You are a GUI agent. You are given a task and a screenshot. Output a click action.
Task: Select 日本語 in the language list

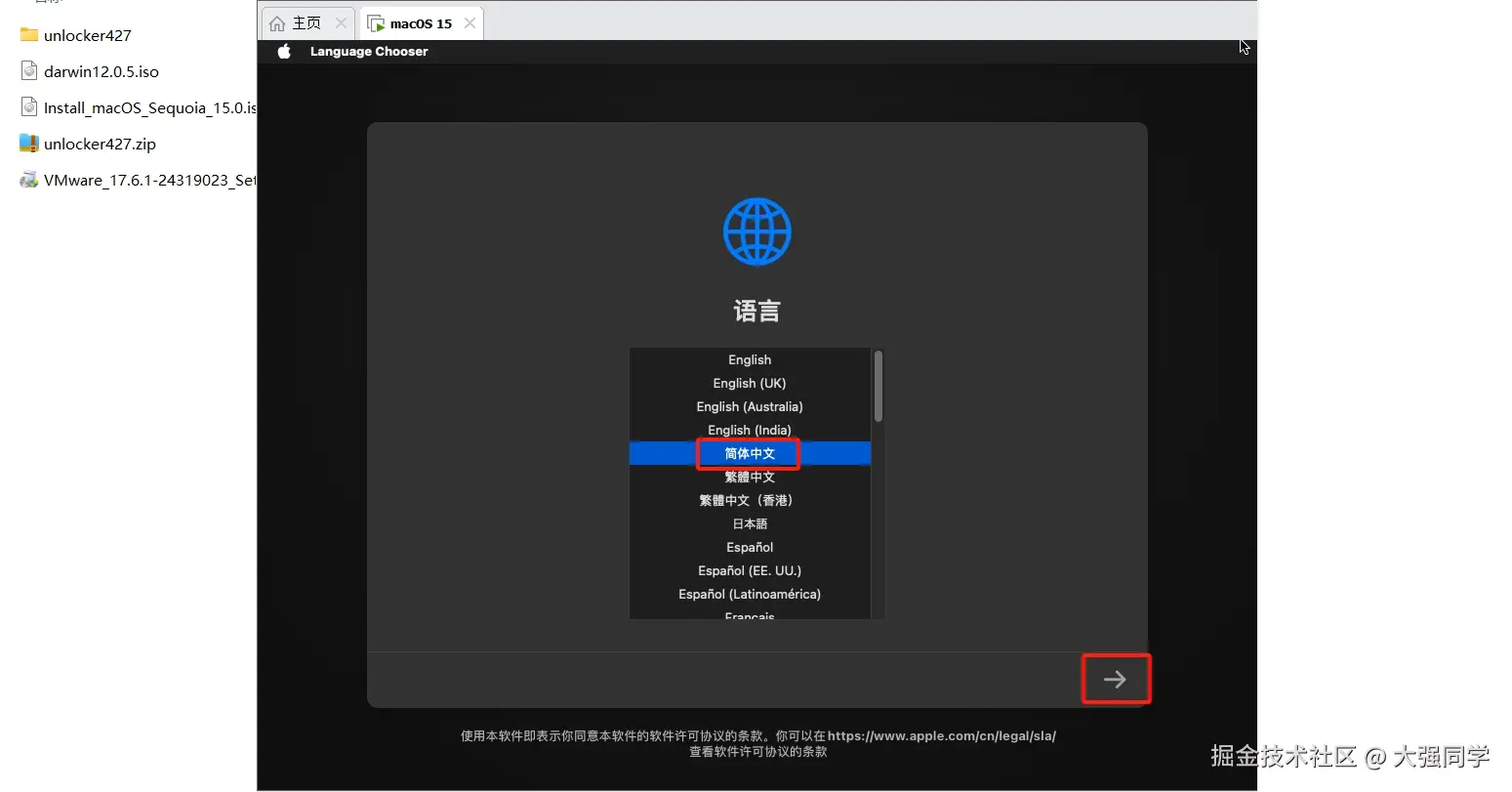click(x=750, y=524)
